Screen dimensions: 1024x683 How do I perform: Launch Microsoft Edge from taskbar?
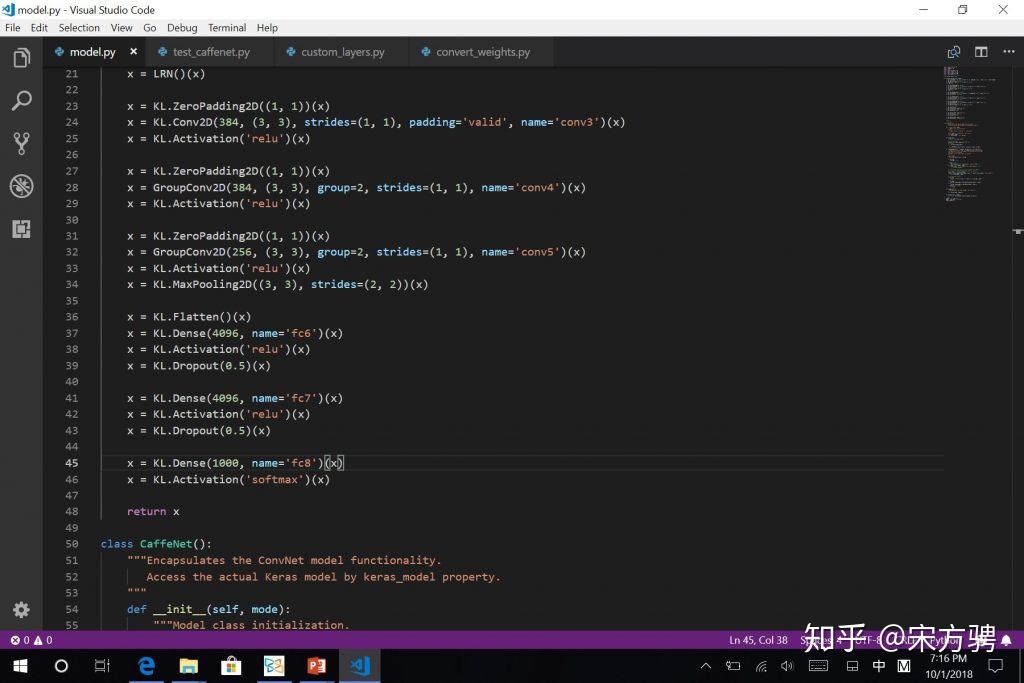[146, 666]
